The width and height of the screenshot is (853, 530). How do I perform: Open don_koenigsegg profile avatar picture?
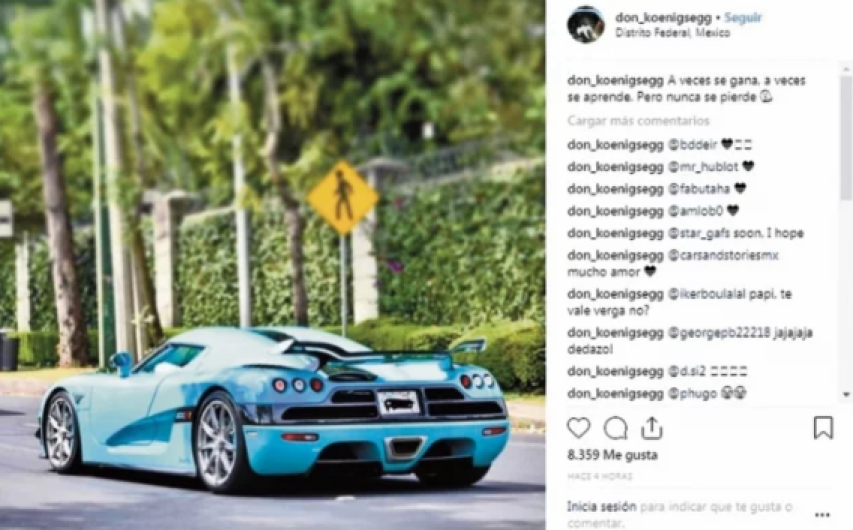586,24
